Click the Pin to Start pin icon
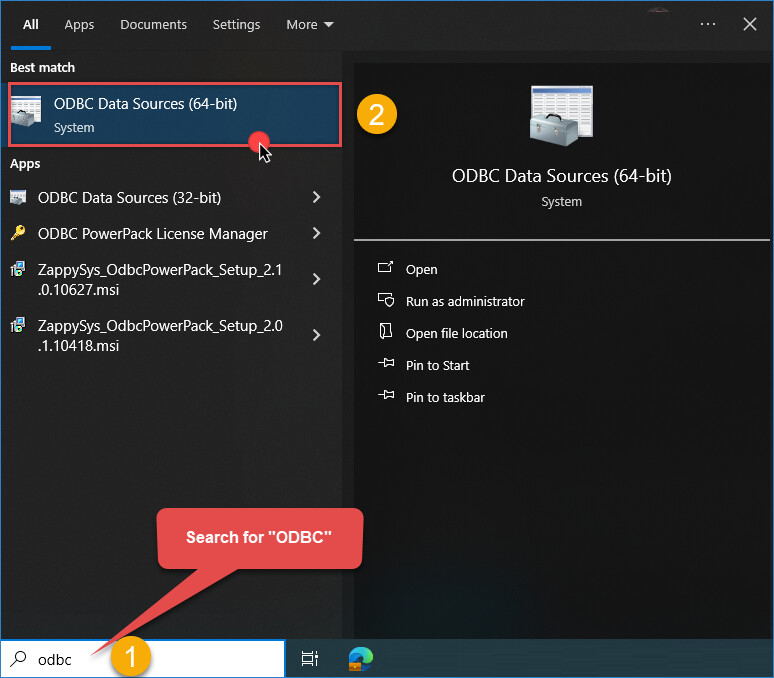The height and width of the screenshot is (678, 774). [386, 363]
